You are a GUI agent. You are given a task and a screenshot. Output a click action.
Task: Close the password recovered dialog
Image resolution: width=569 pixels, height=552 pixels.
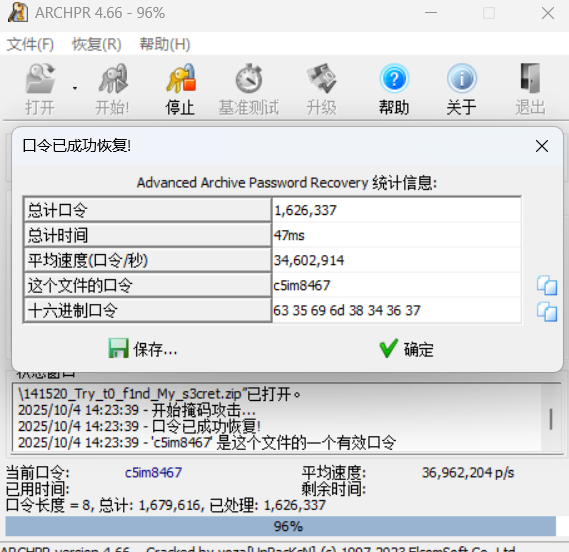[542, 146]
